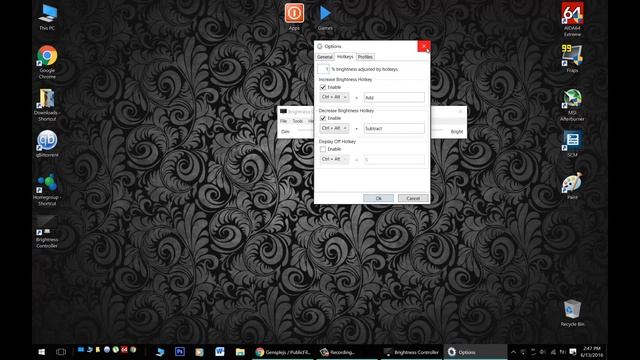
Task: Open the Games desktop icon
Action: (x=325, y=17)
